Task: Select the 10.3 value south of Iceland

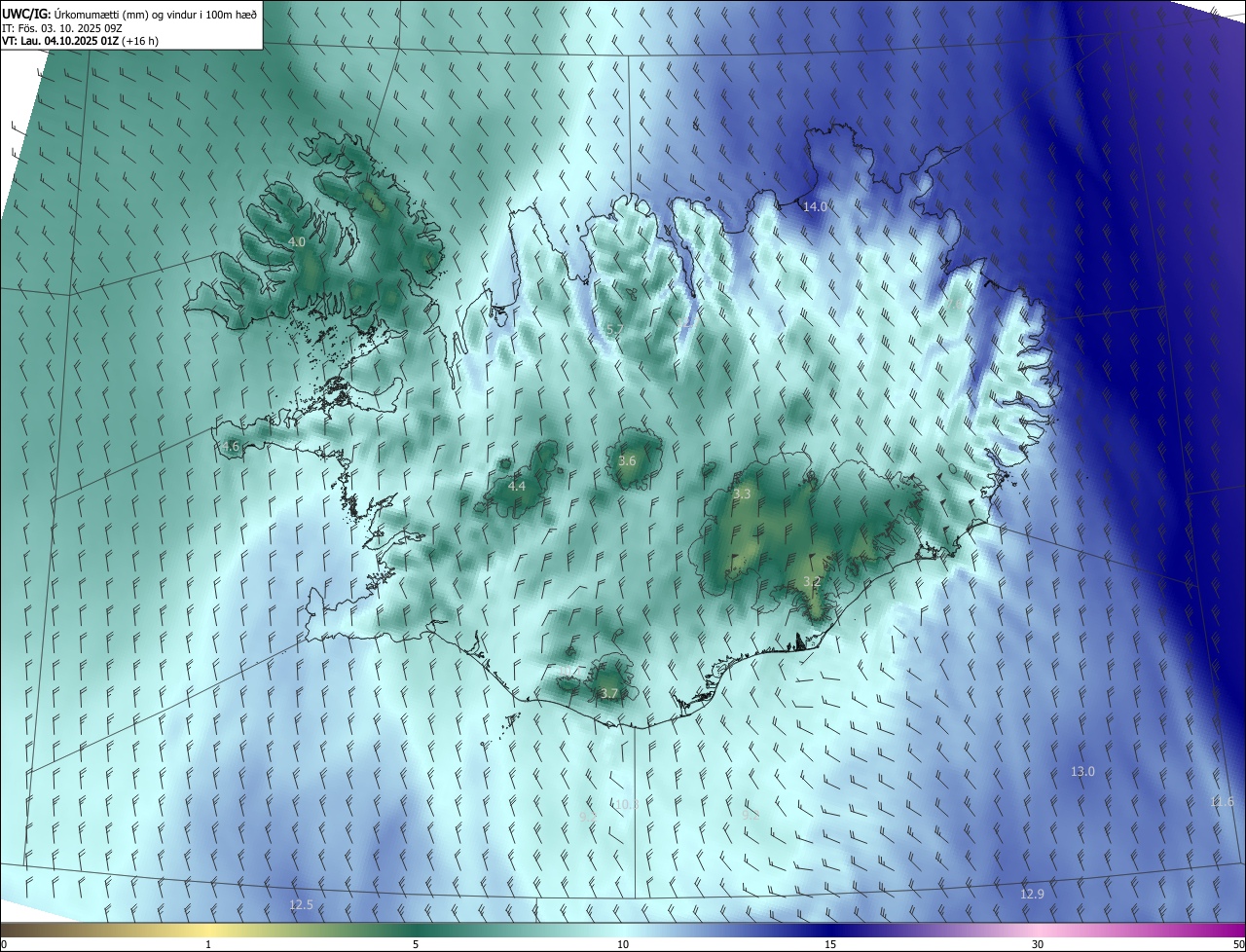Action: point(627,804)
